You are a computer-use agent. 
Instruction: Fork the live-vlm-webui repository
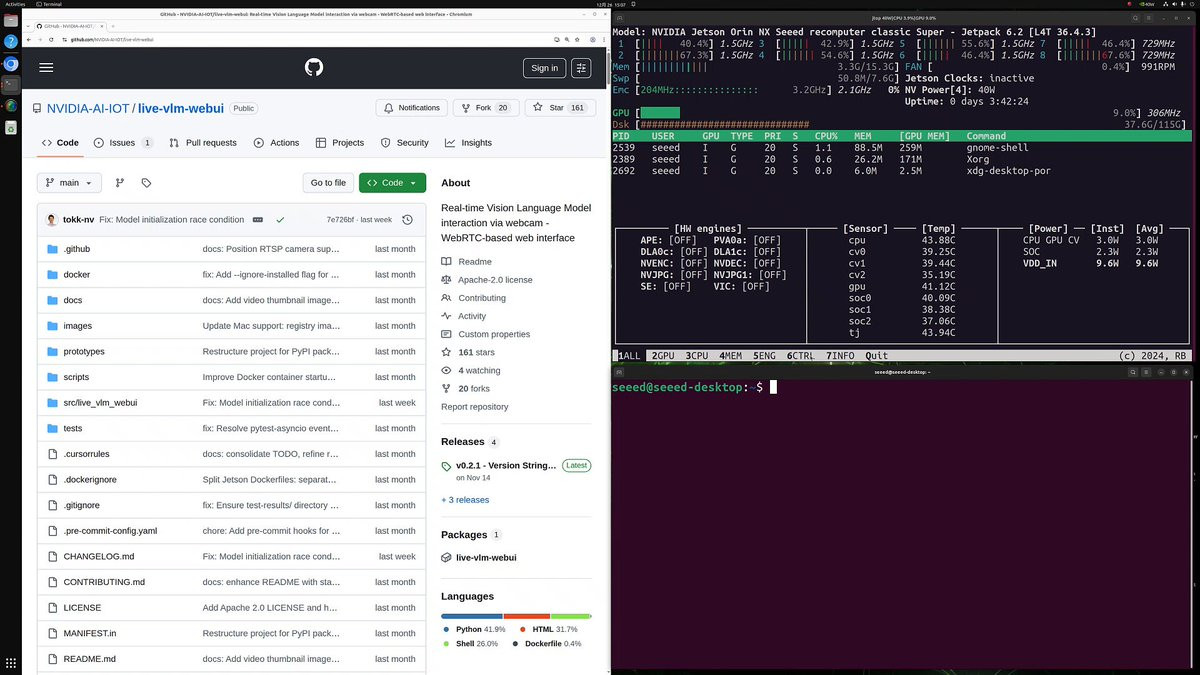(x=485, y=108)
